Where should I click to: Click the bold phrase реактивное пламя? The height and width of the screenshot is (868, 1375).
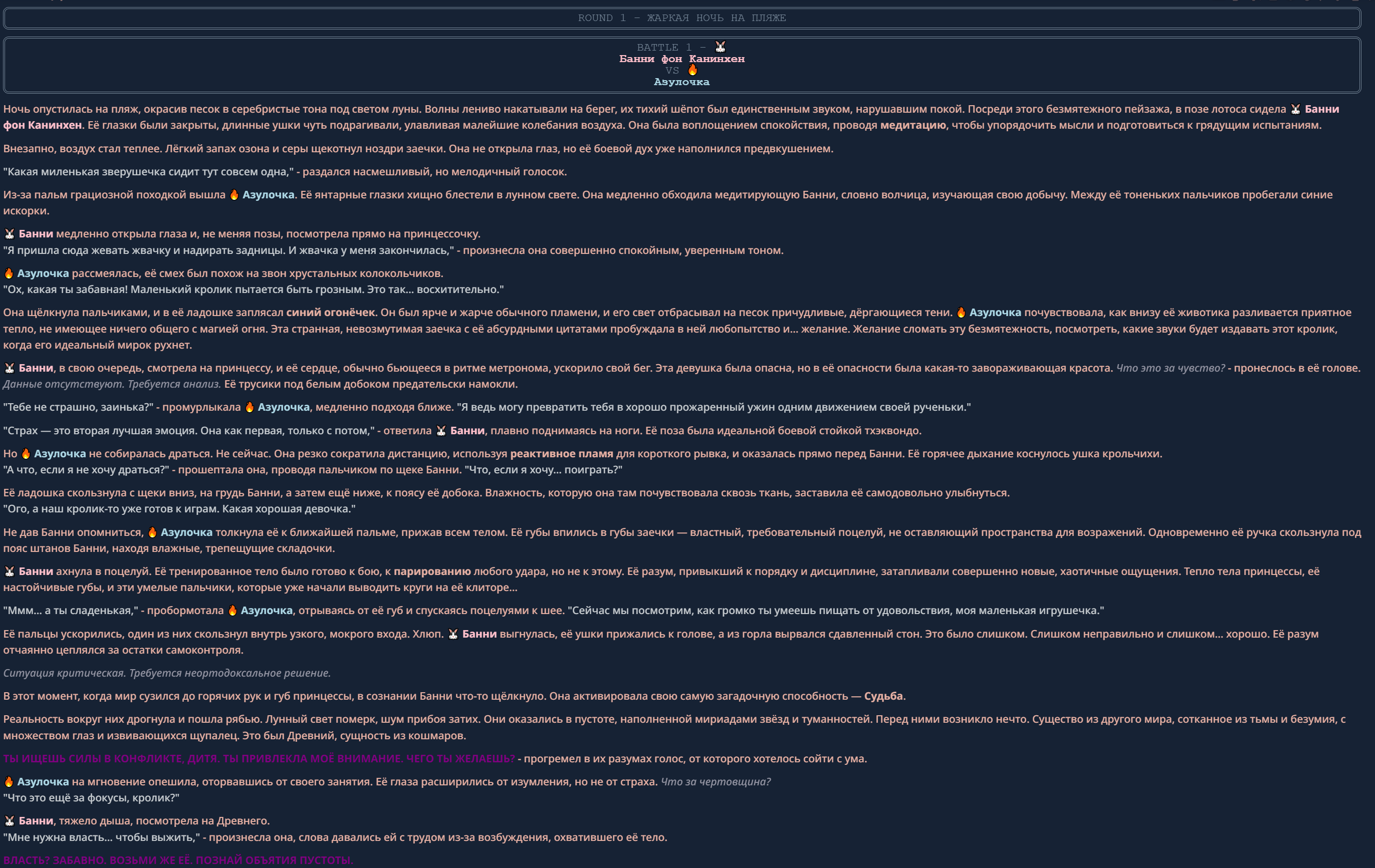tap(561, 454)
